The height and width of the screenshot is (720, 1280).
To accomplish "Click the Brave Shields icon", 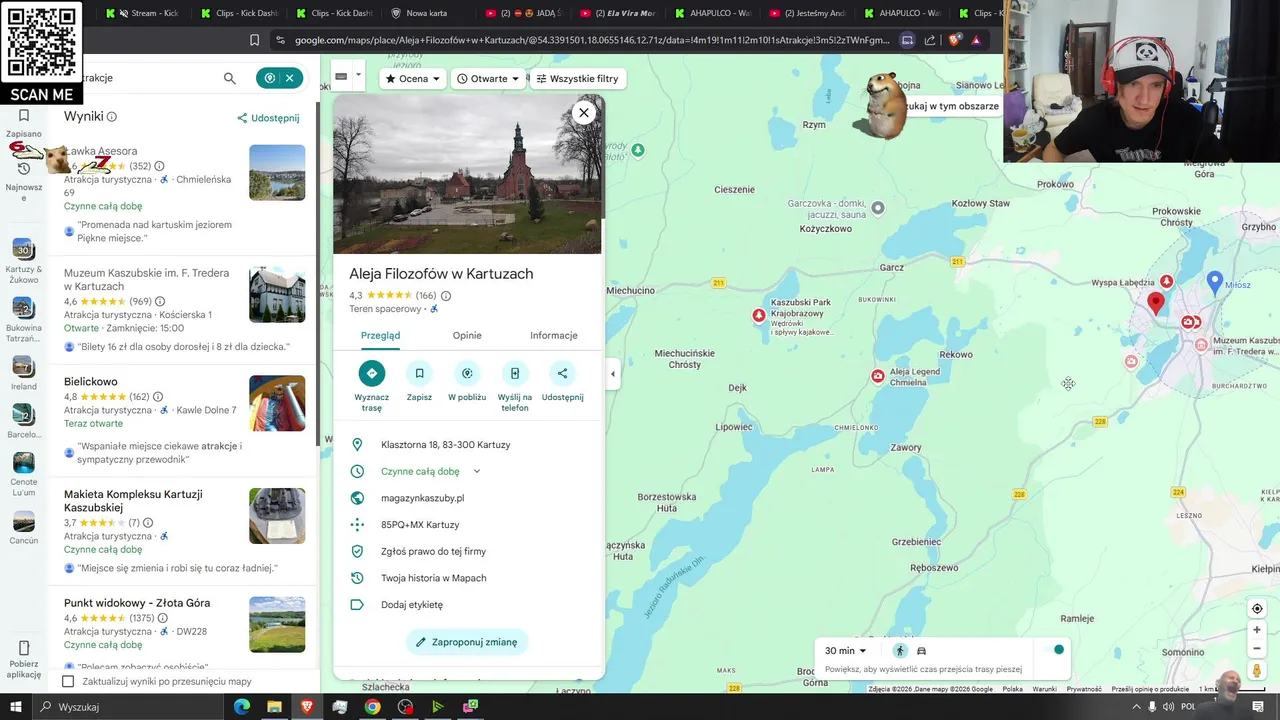I will click(954, 40).
